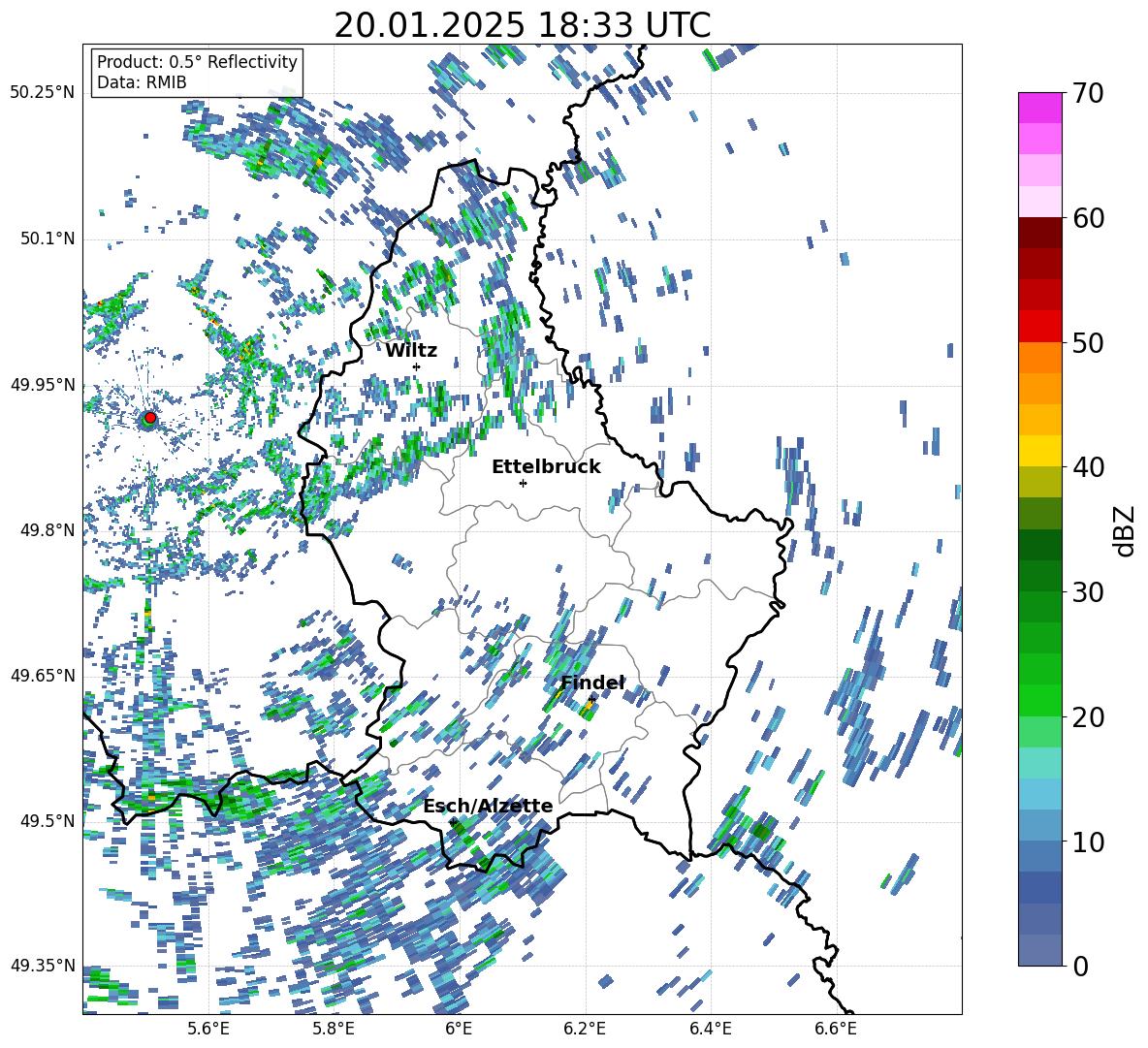Click the 49.65°N latitude label
Viewport: 1148px width, 1048px height.
tap(43, 675)
